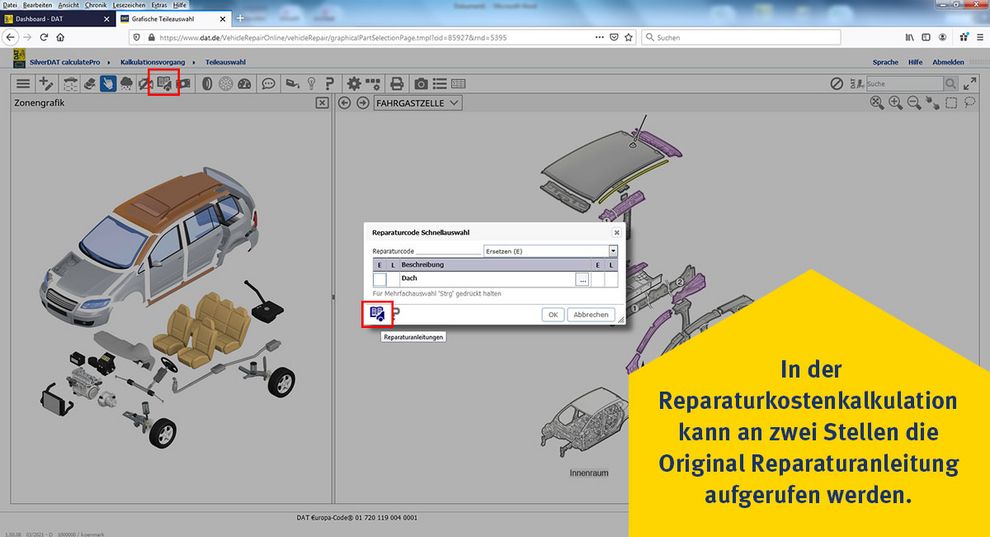990x537 pixels.
Task: Switch to the Dashboard - DAT browser tab
Action: click(x=60, y=19)
